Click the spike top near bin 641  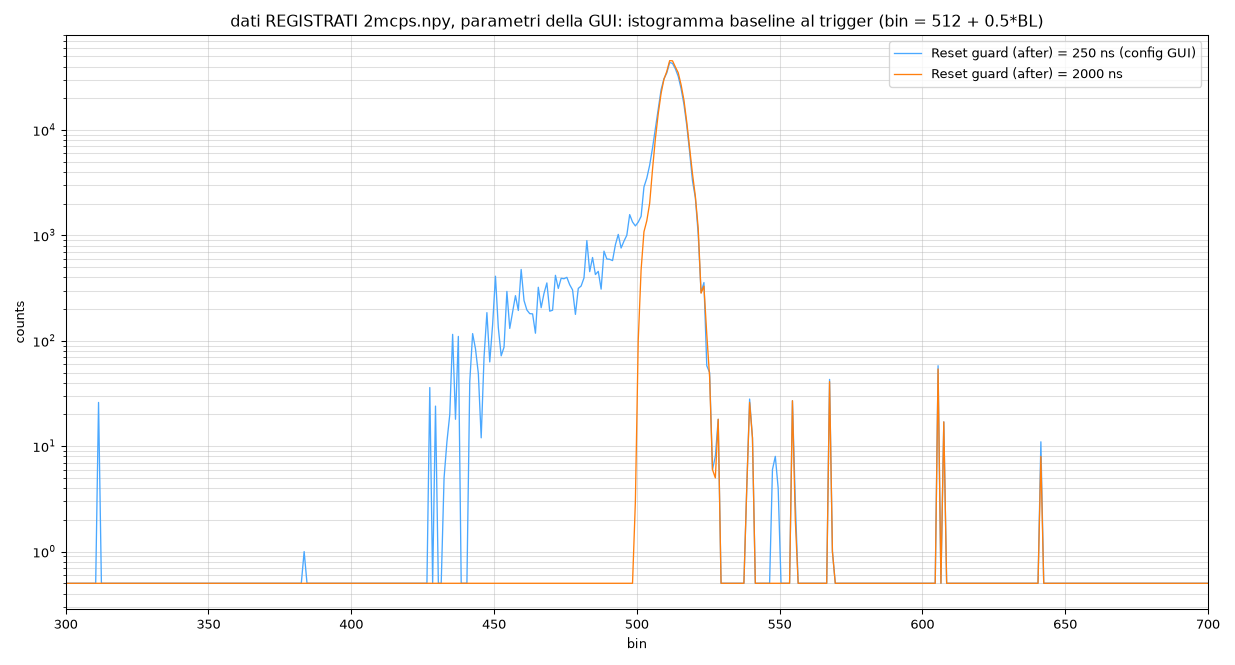1041,443
